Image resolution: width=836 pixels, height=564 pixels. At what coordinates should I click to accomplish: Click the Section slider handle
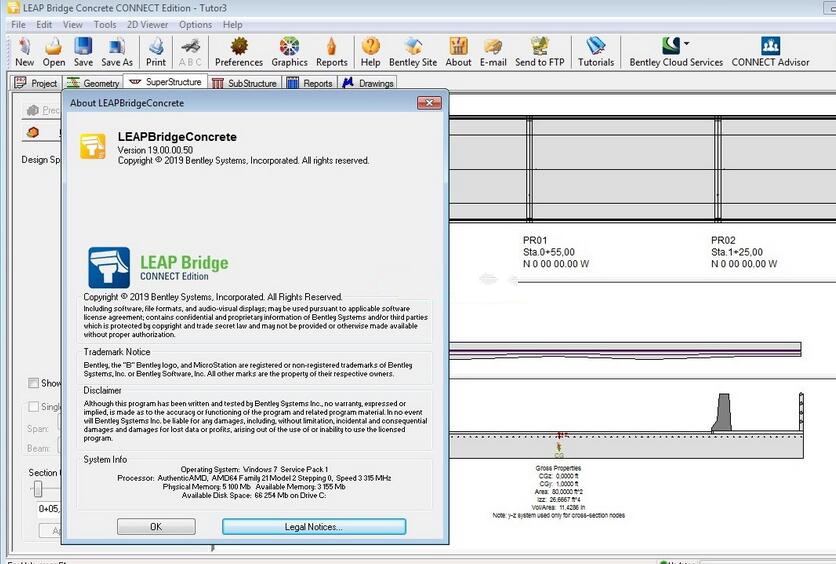38,489
